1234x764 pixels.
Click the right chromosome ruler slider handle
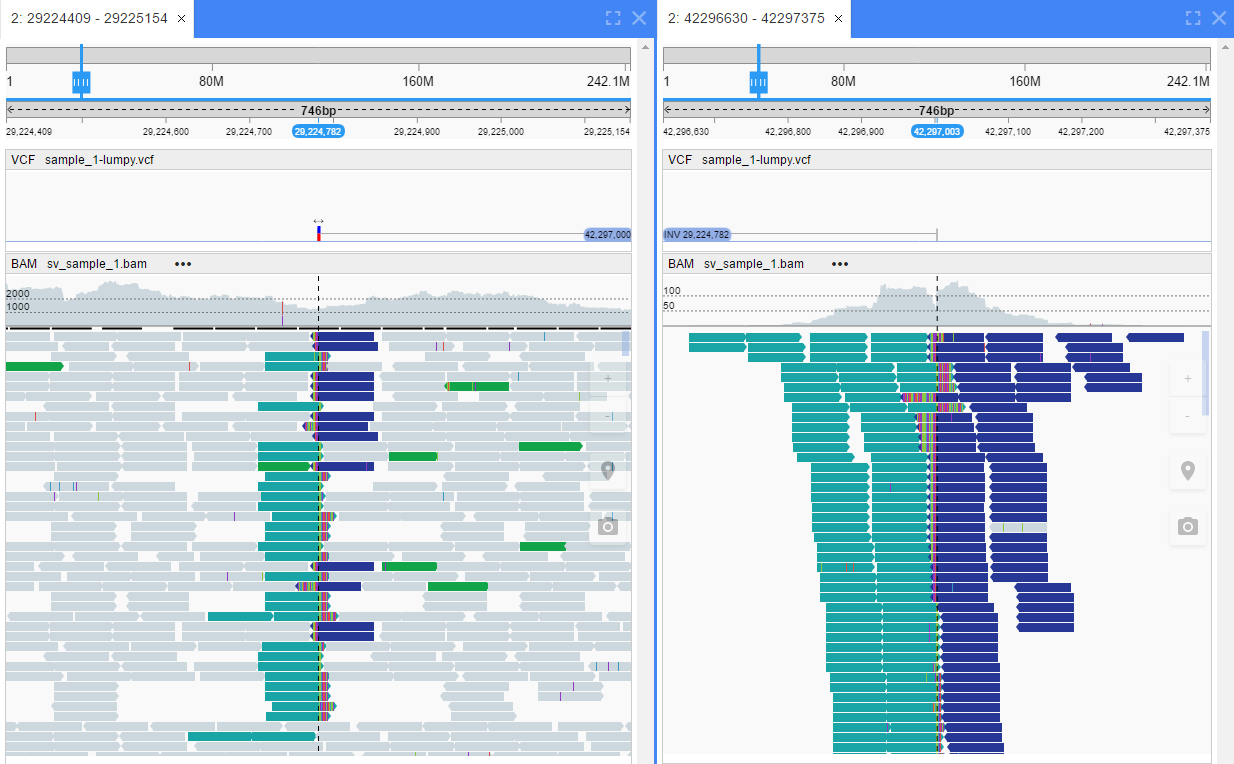click(759, 82)
